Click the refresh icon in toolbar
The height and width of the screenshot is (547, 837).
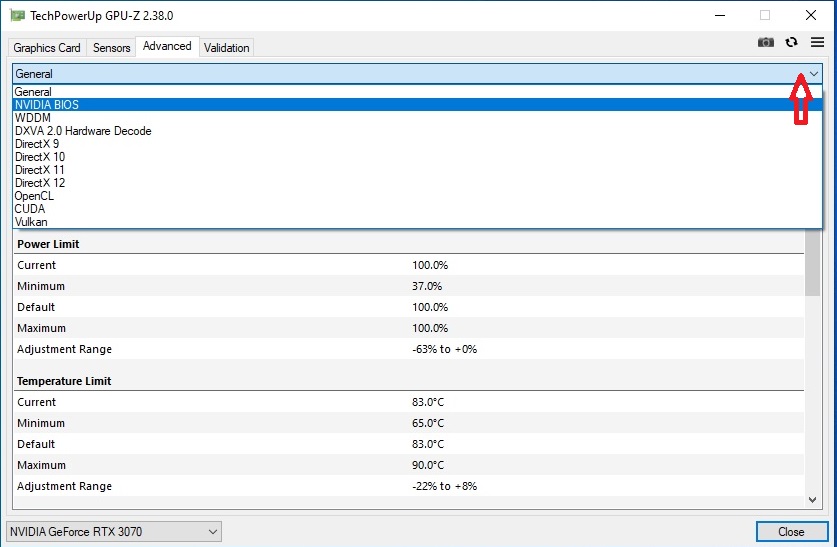coord(791,42)
